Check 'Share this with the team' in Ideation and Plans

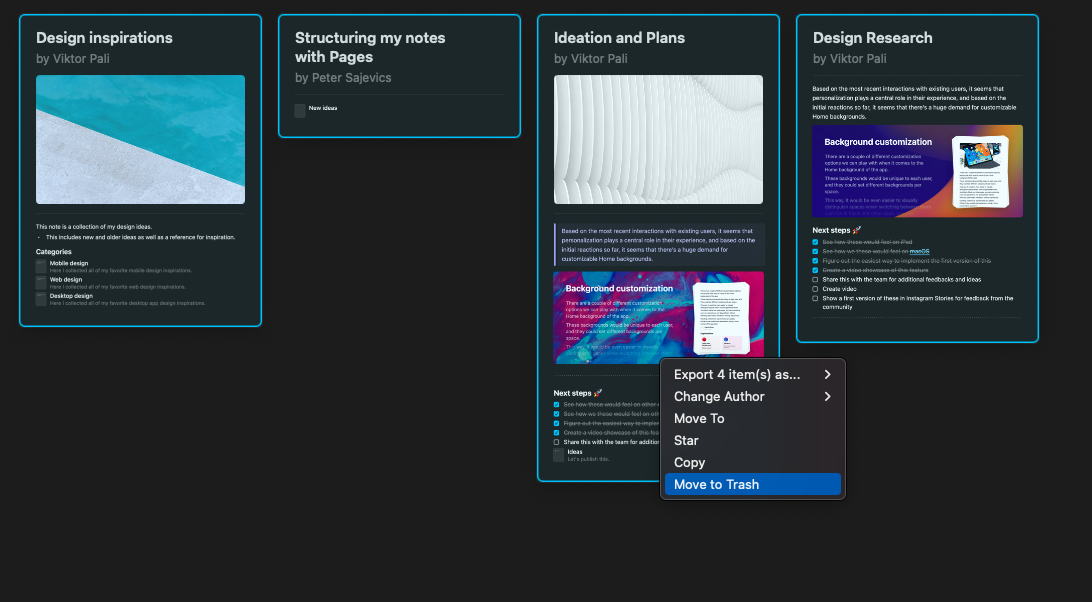coord(556,442)
